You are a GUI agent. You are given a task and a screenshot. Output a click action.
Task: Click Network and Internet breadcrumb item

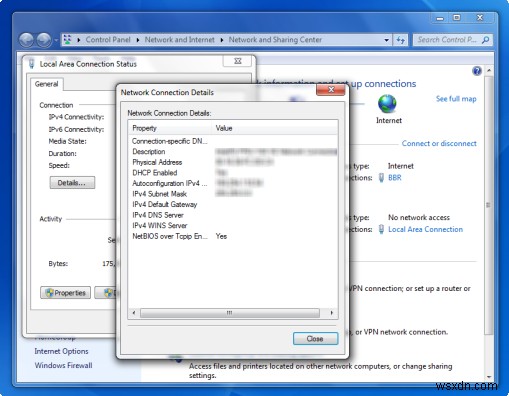179,40
